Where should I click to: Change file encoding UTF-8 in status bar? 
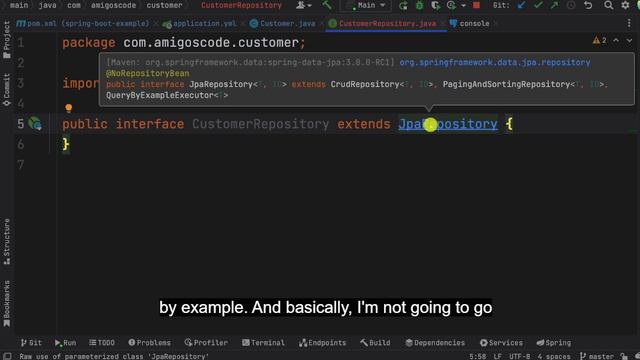click(x=519, y=356)
